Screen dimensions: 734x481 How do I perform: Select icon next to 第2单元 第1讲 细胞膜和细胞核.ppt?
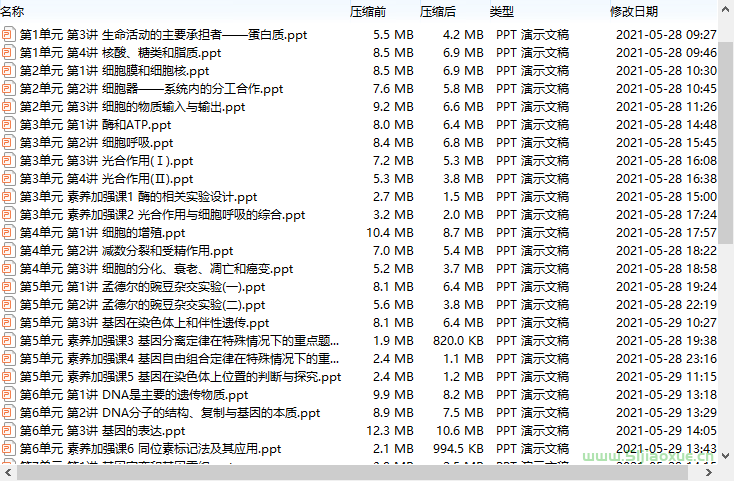(x=8, y=71)
